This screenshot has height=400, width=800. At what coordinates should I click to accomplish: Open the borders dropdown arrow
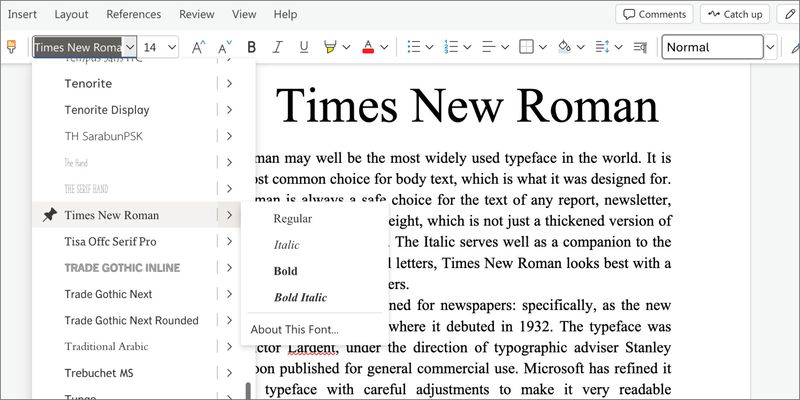(x=543, y=47)
